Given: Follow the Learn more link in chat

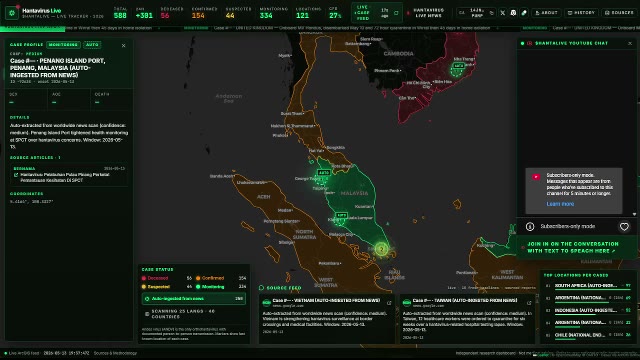Looking at the screenshot, I should [560, 204].
